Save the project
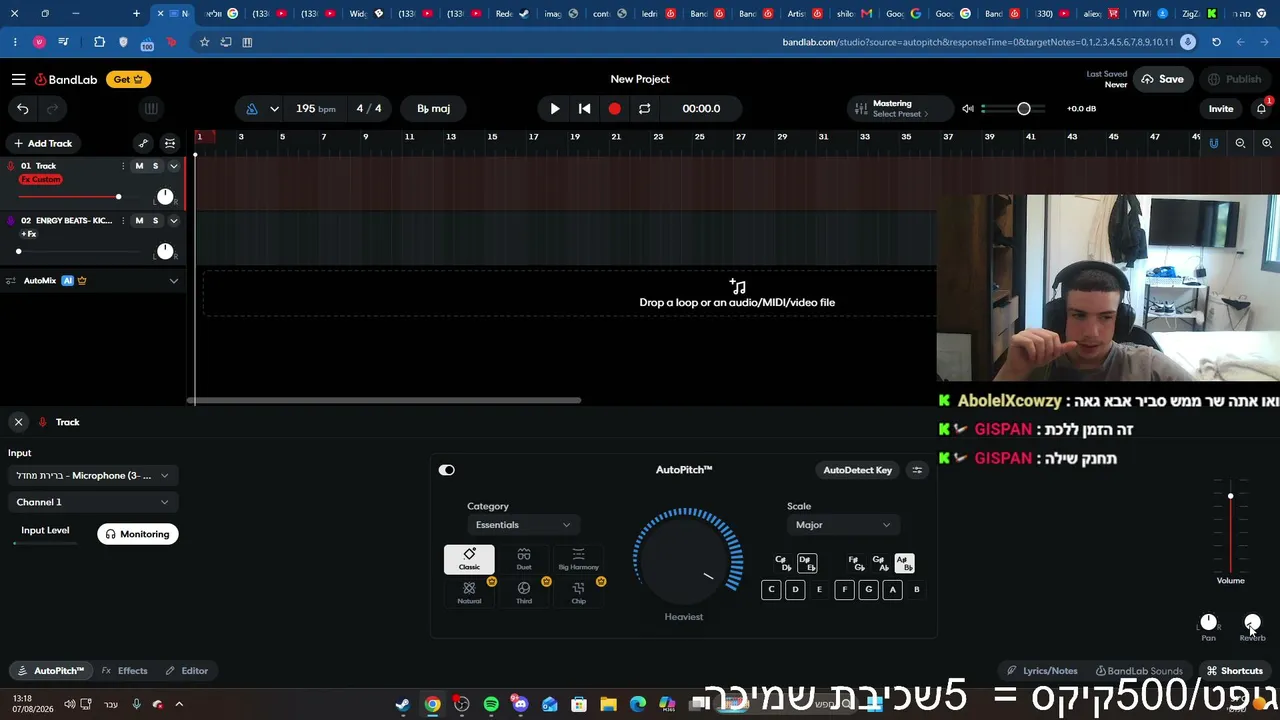This screenshot has height=720, width=1280. pyautogui.click(x=1162, y=79)
